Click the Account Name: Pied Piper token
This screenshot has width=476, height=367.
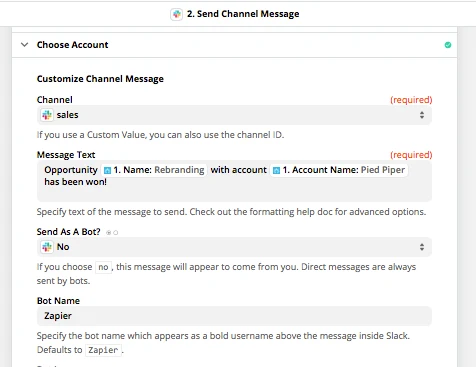[x=339, y=170]
